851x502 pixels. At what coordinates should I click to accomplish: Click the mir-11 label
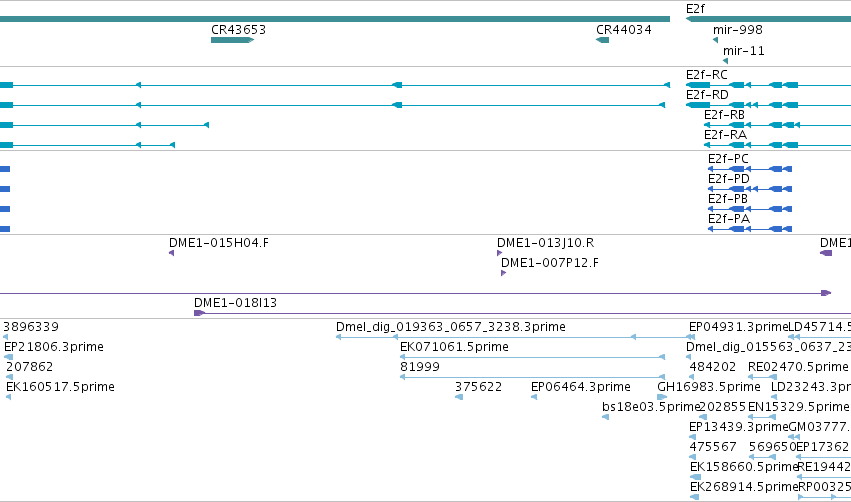pos(744,51)
